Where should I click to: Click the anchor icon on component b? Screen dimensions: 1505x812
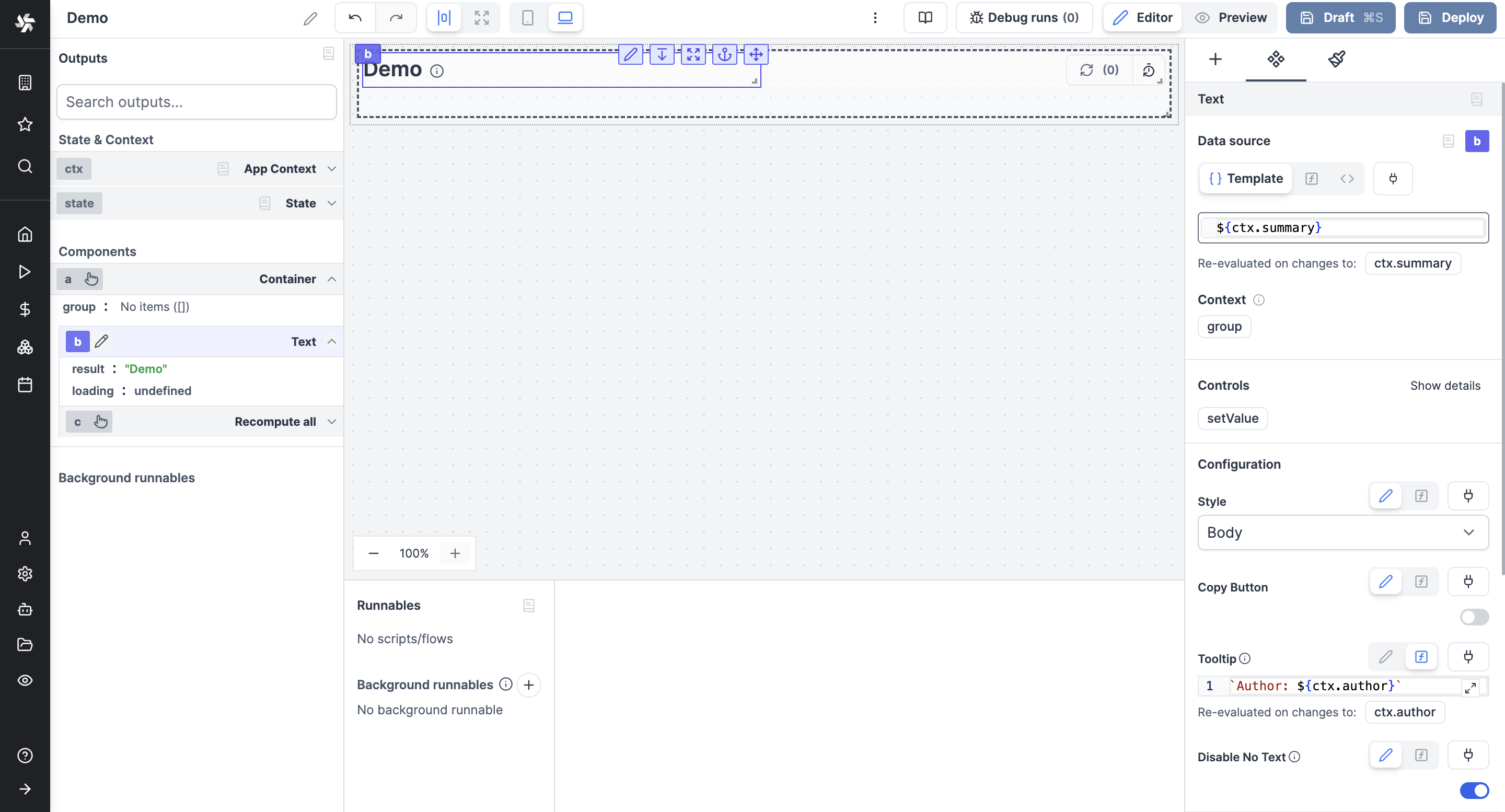pos(724,54)
